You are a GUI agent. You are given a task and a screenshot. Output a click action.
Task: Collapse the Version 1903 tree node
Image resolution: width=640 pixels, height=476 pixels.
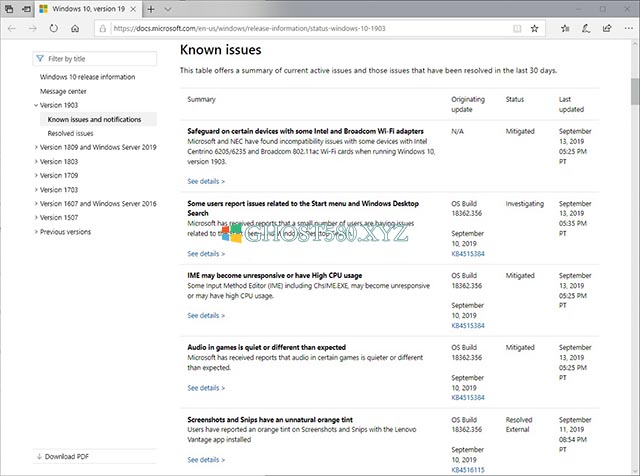(x=35, y=105)
